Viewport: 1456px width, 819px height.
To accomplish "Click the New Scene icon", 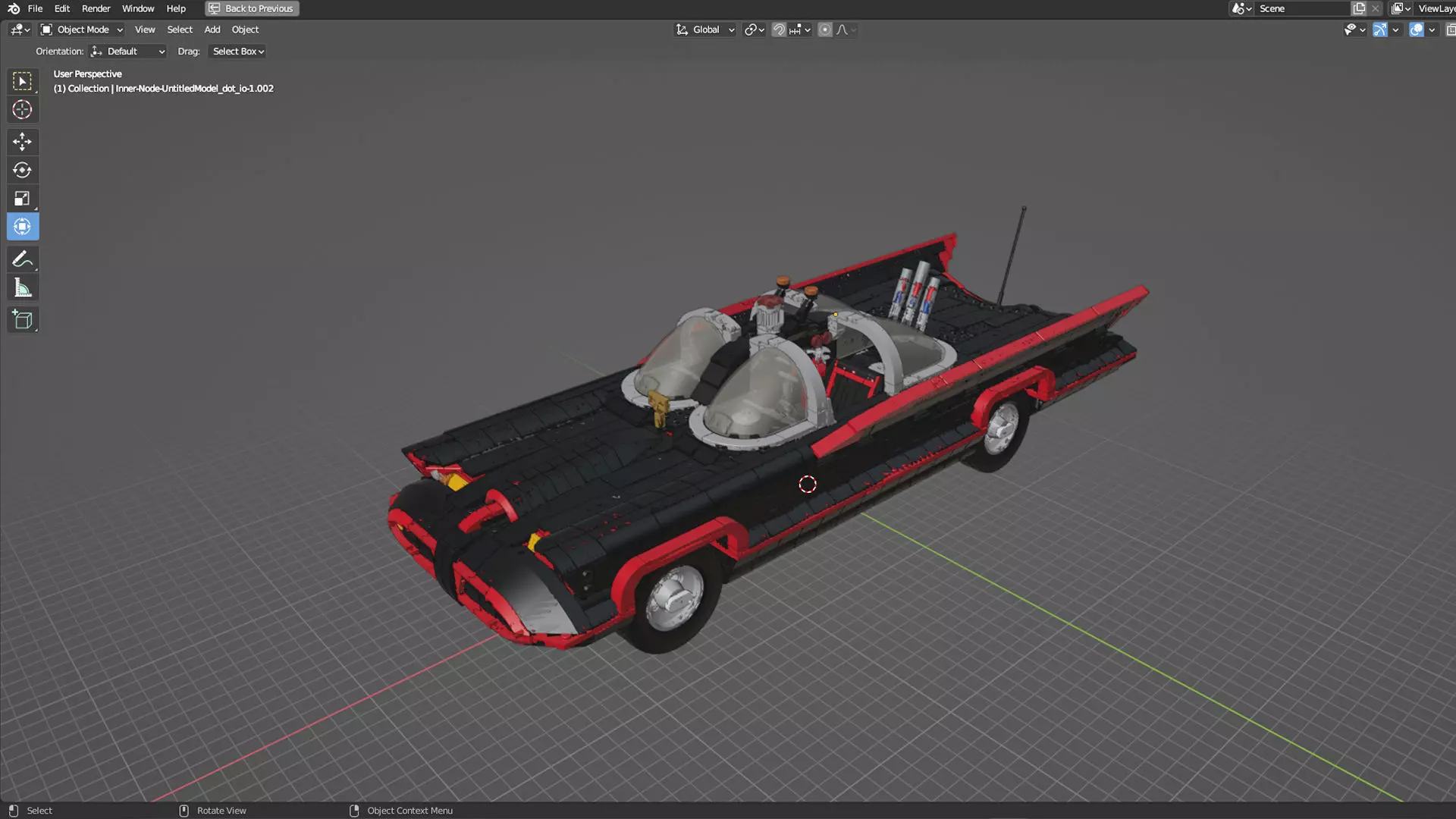I will (x=1359, y=8).
